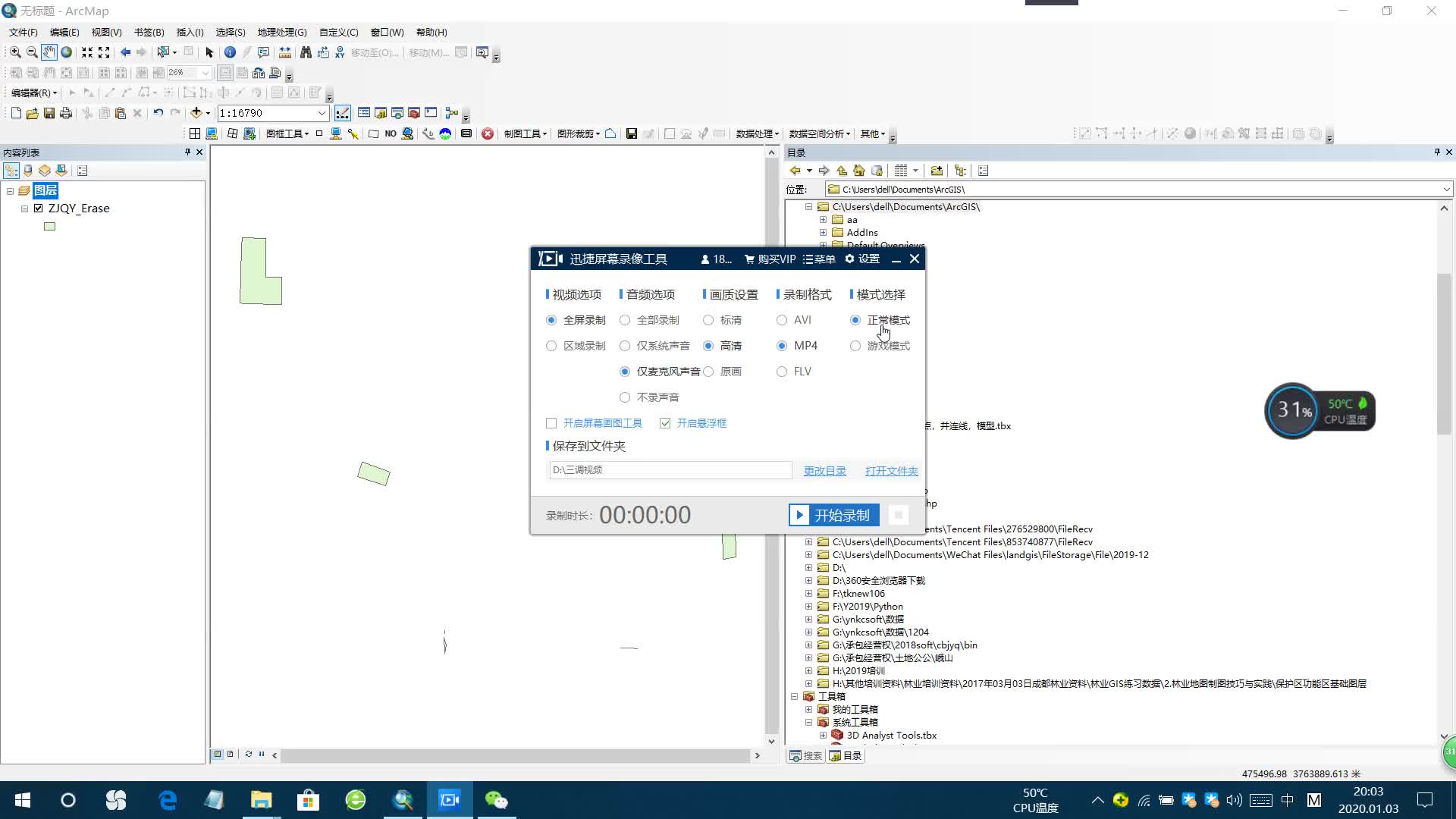This screenshot has width=1456, height=819.
Task: Click the Add Data button icon
Action: (196, 113)
